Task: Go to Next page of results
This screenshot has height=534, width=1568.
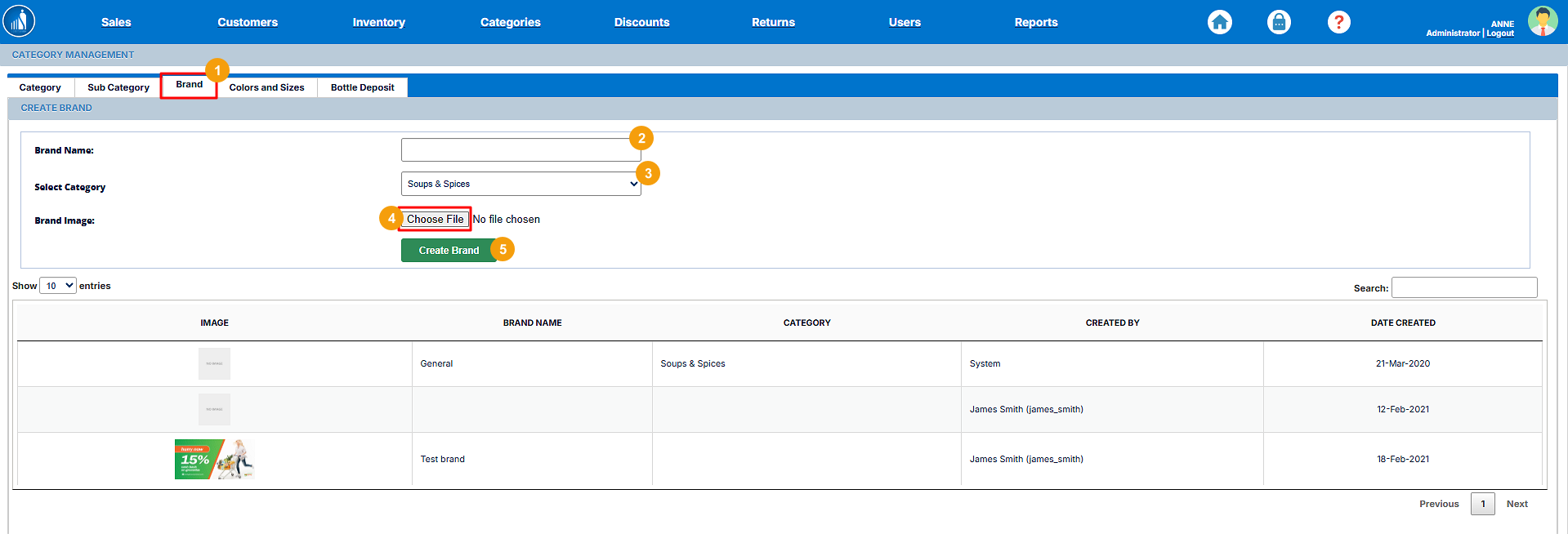Action: [1517, 504]
